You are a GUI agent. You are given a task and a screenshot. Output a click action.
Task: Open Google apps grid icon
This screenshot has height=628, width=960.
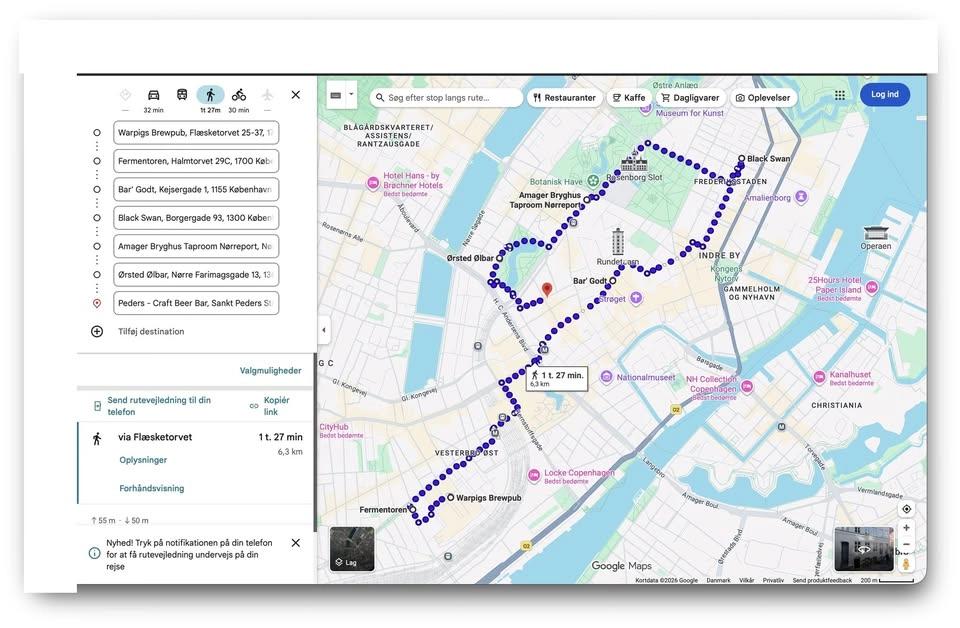click(x=840, y=95)
